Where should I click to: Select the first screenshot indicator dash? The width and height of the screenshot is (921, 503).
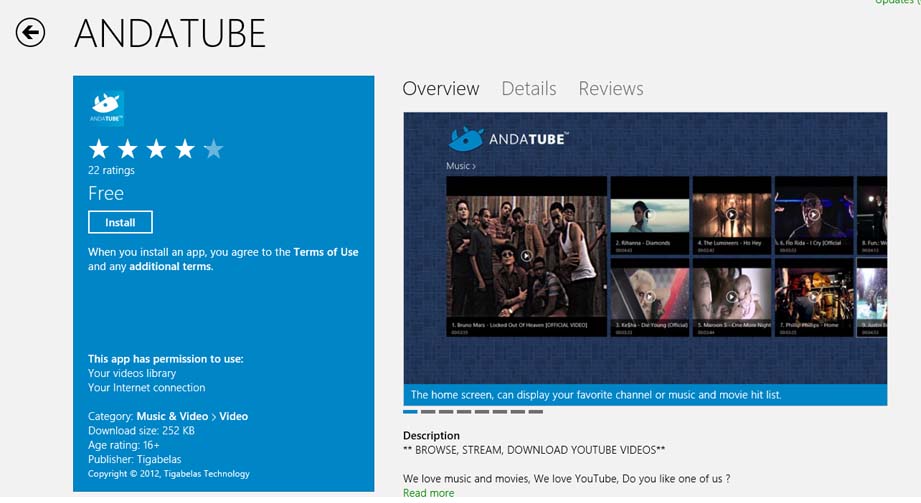coord(410,412)
